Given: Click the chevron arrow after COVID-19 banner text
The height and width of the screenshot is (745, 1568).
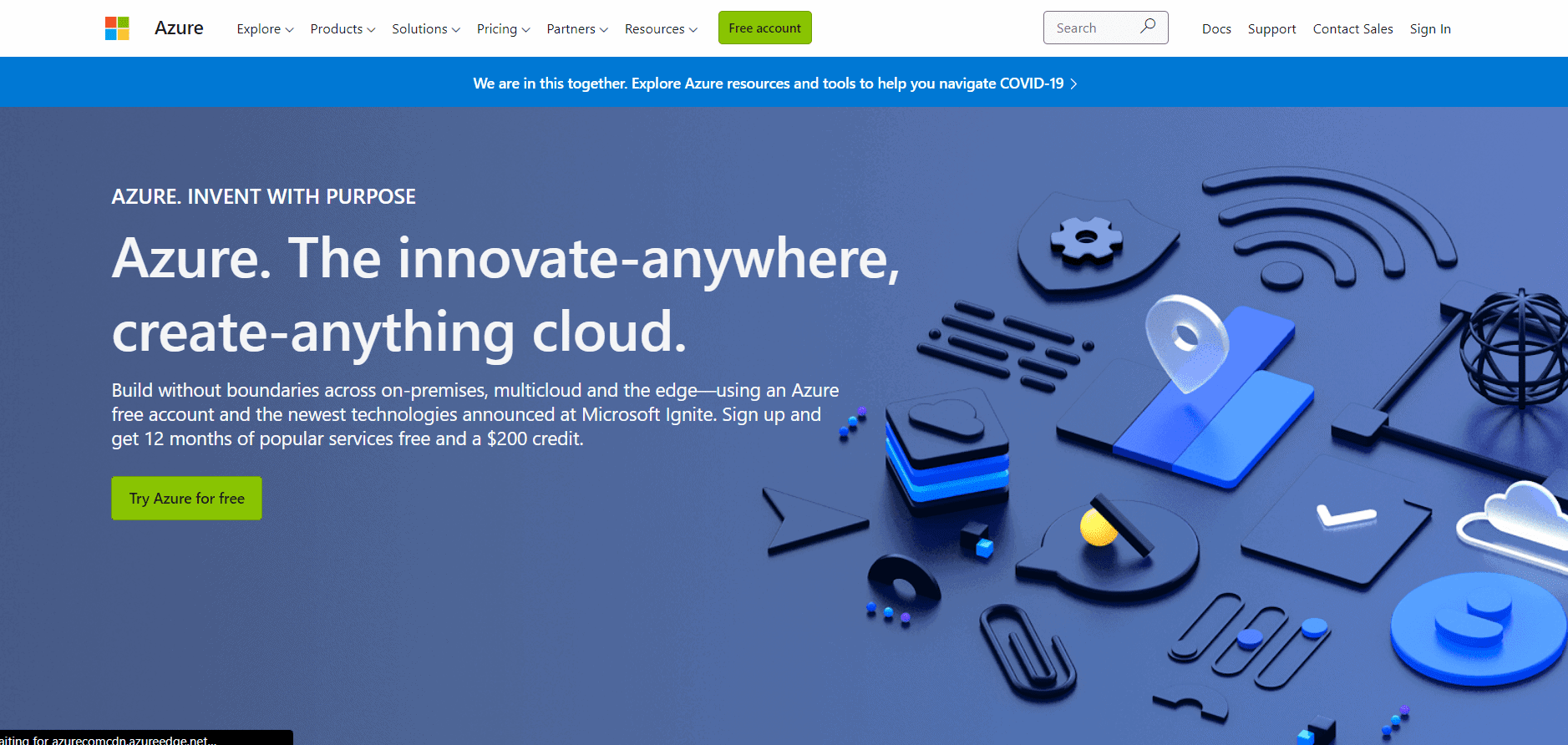Looking at the screenshot, I should [1073, 84].
